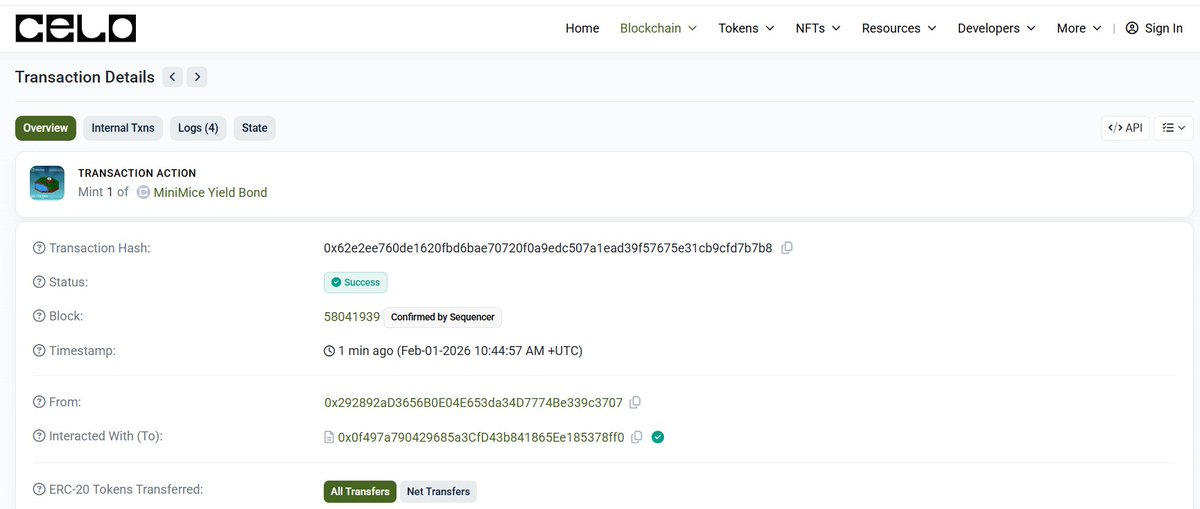Image resolution: width=1200 pixels, height=509 pixels.
Task: Click the Status help icon
Action: click(x=39, y=282)
